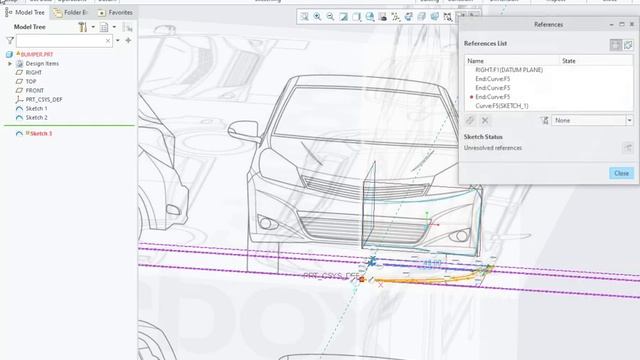Click the plus icon beside search field
This screenshot has height=360, width=640.
click(128, 40)
